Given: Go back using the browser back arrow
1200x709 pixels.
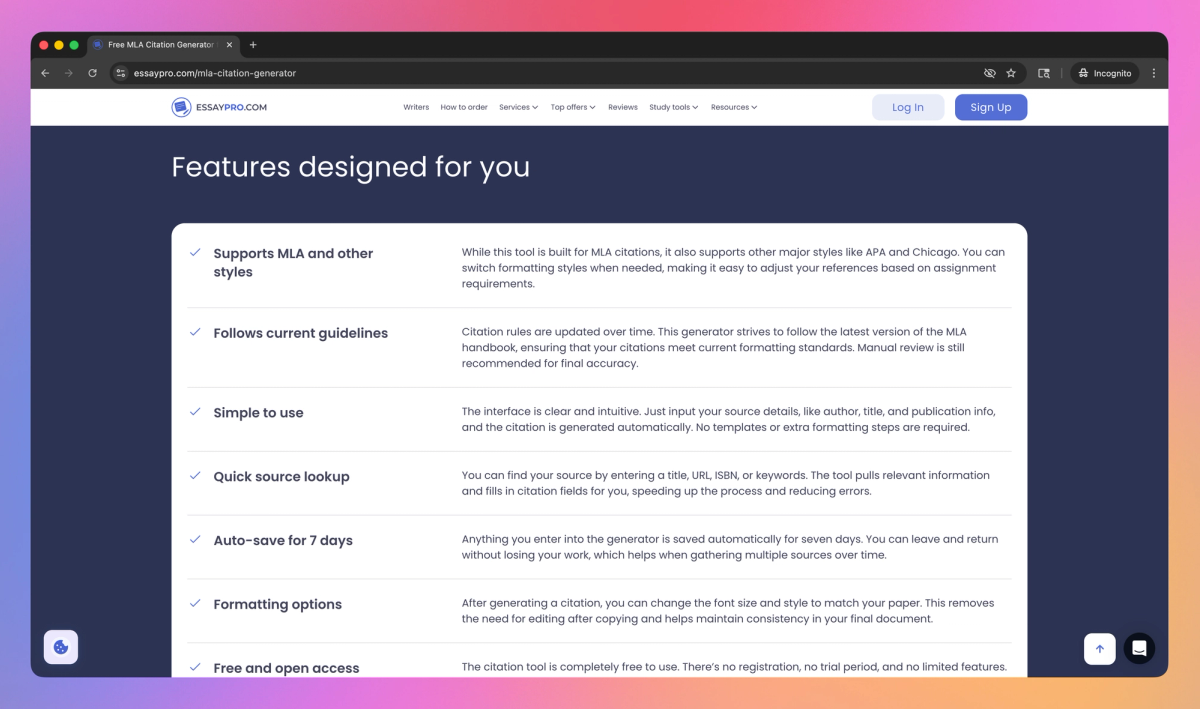Looking at the screenshot, I should (x=44, y=72).
